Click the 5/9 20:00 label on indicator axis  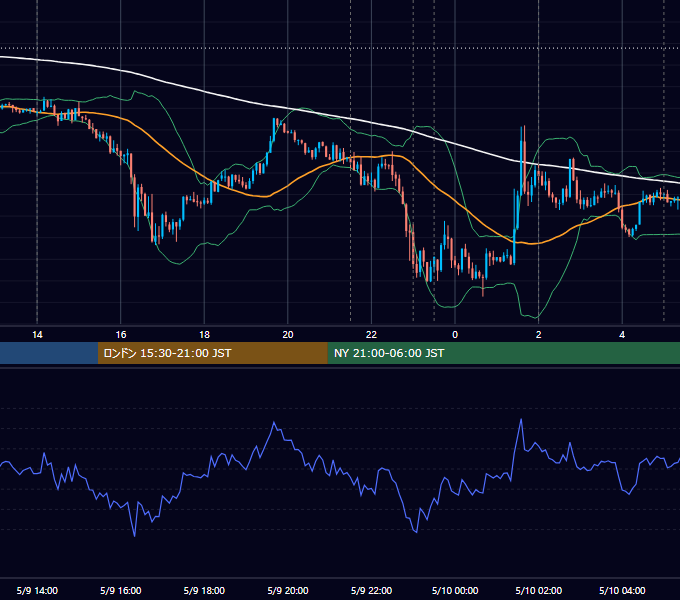[288, 590]
